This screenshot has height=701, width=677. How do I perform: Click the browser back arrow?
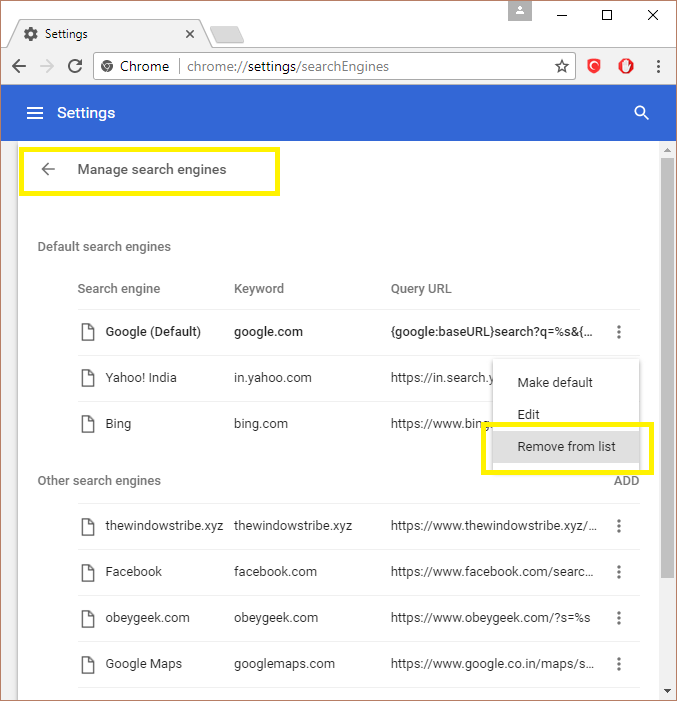tap(19, 66)
